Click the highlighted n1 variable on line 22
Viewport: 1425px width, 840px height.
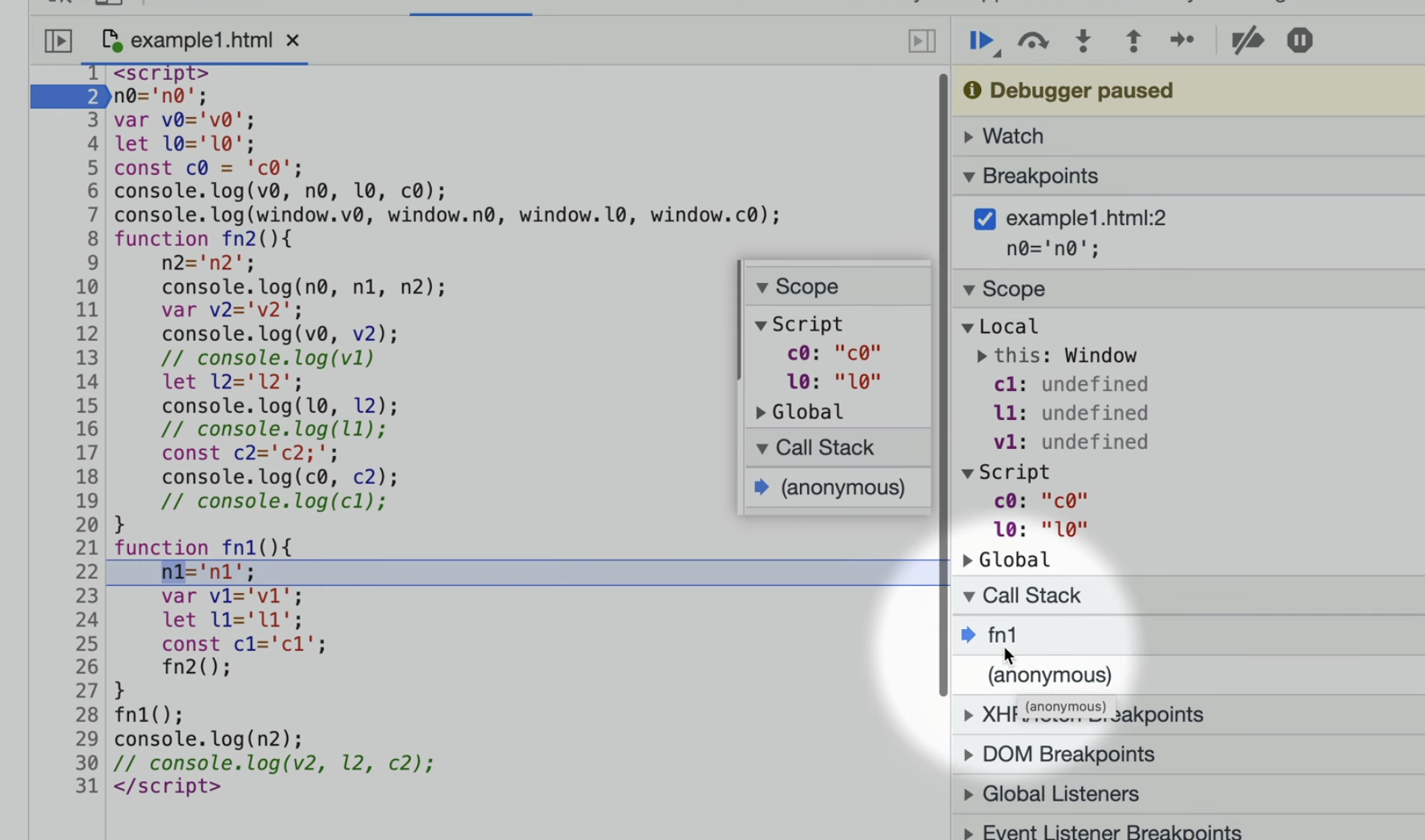coord(173,572)
